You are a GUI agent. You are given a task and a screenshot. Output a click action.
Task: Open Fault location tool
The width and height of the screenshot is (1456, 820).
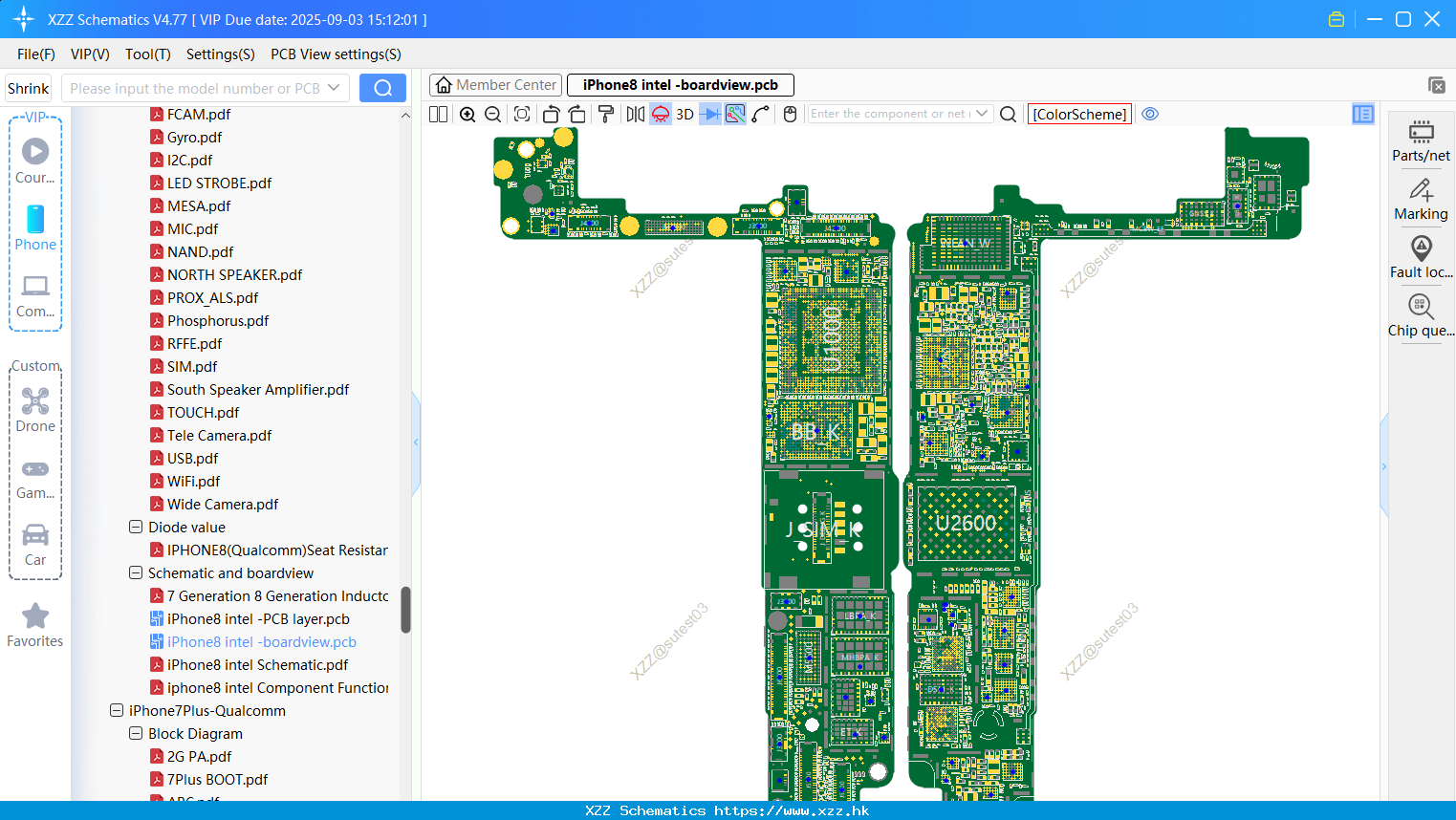(x=1421, y=257)
